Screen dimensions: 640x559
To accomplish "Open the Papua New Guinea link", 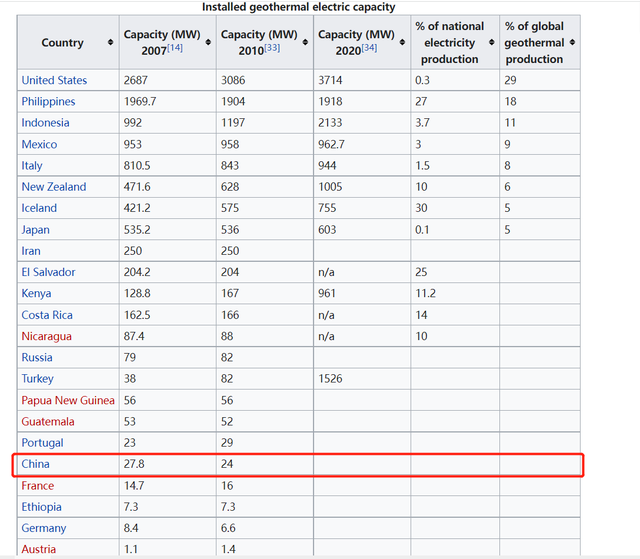I will point(68,400).
